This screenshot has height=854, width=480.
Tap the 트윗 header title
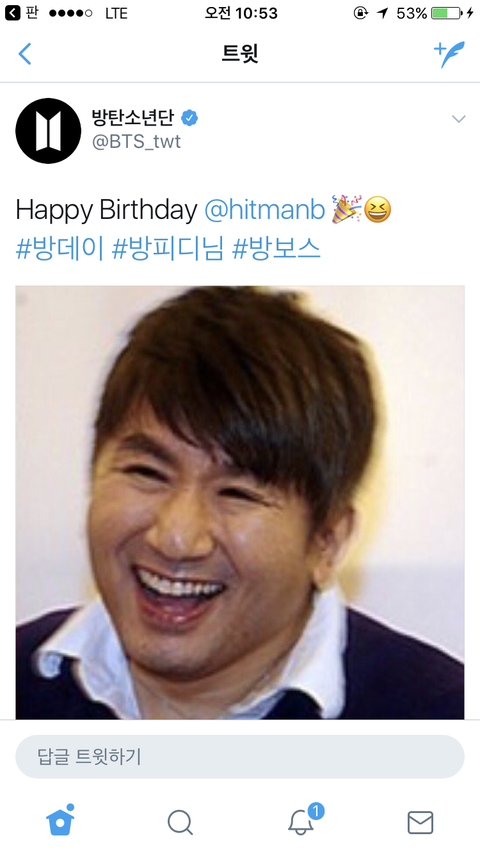[240, 54]
